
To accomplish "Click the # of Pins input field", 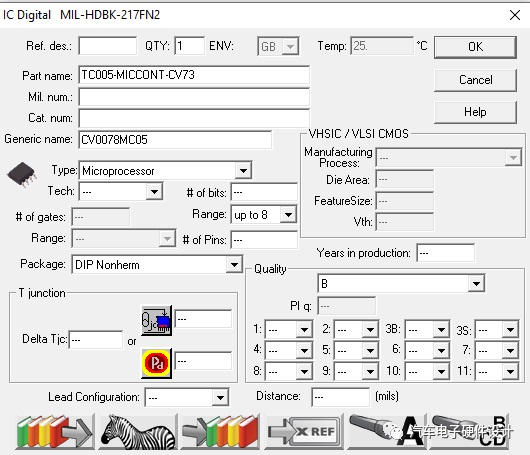I will 264,240.
